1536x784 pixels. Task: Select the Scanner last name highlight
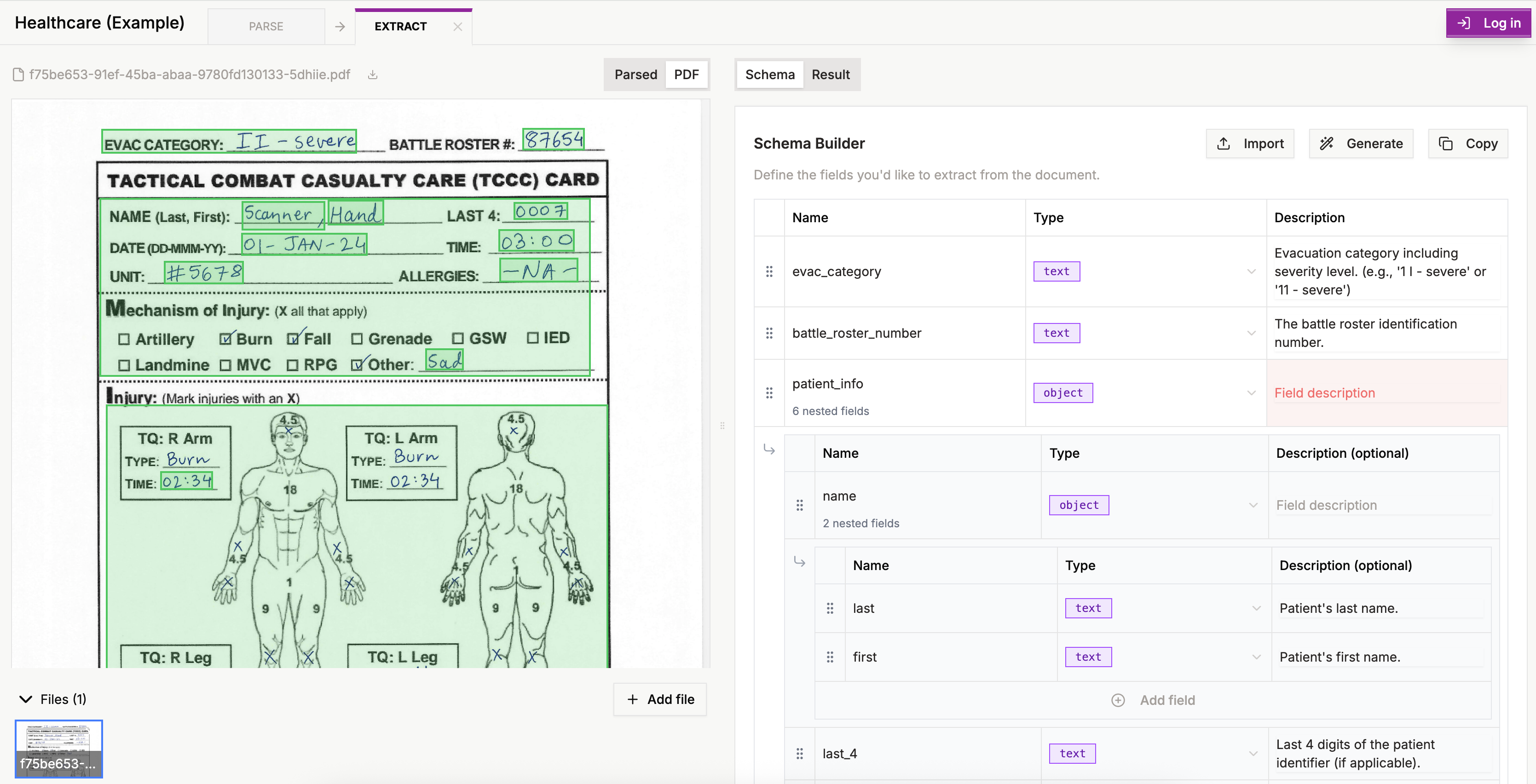283,214
